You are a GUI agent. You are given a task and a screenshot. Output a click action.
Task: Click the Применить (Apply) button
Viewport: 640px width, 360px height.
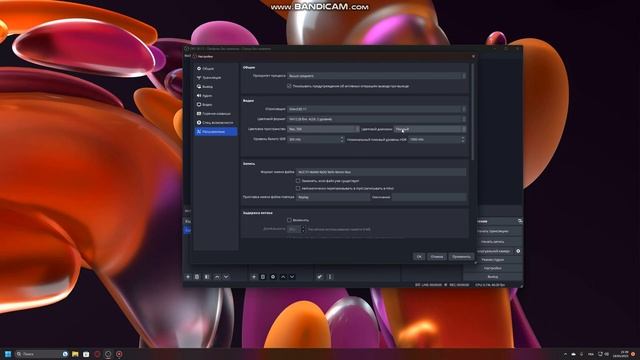461,256
